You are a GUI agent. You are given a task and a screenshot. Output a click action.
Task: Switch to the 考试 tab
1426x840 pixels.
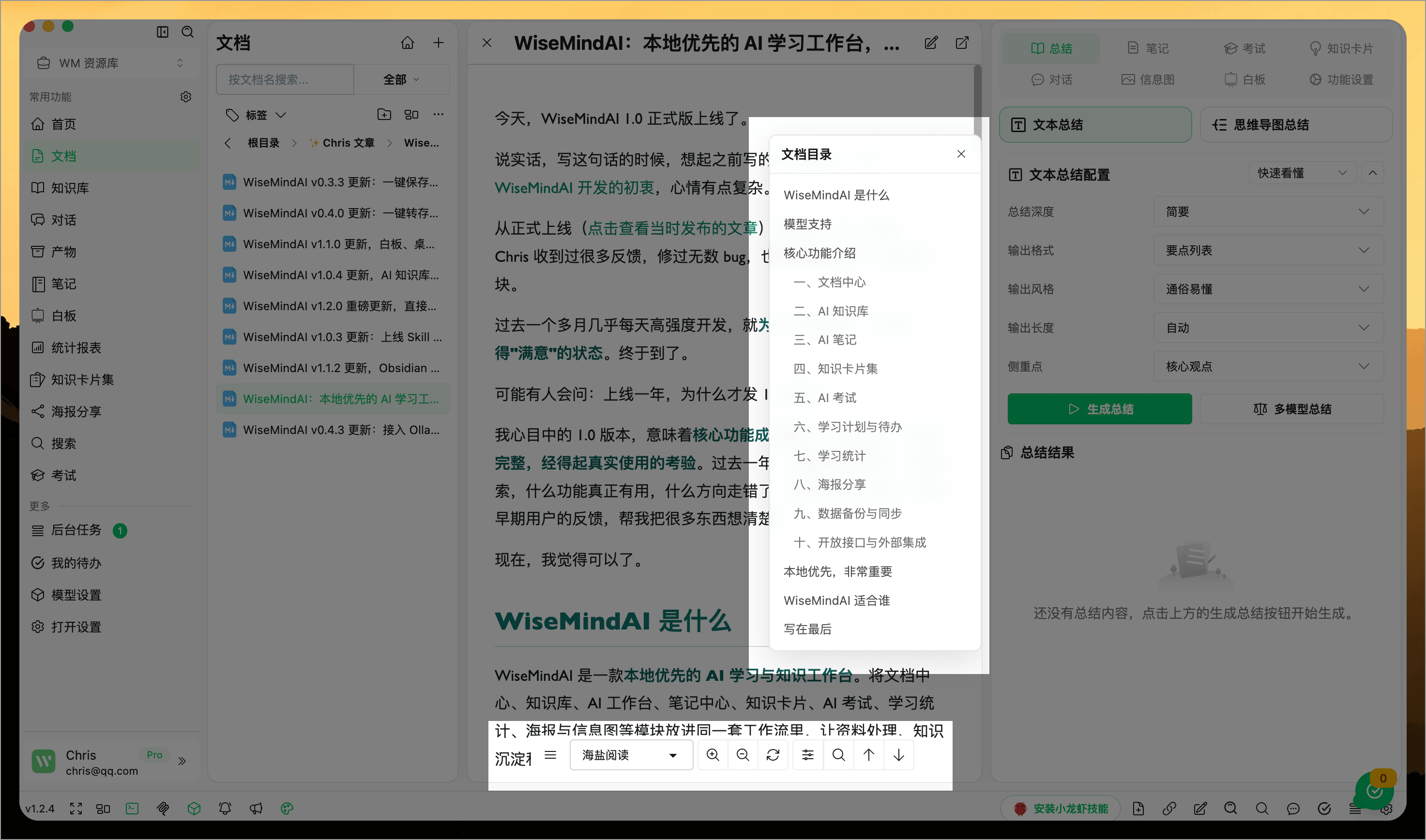coord(1244,48)
